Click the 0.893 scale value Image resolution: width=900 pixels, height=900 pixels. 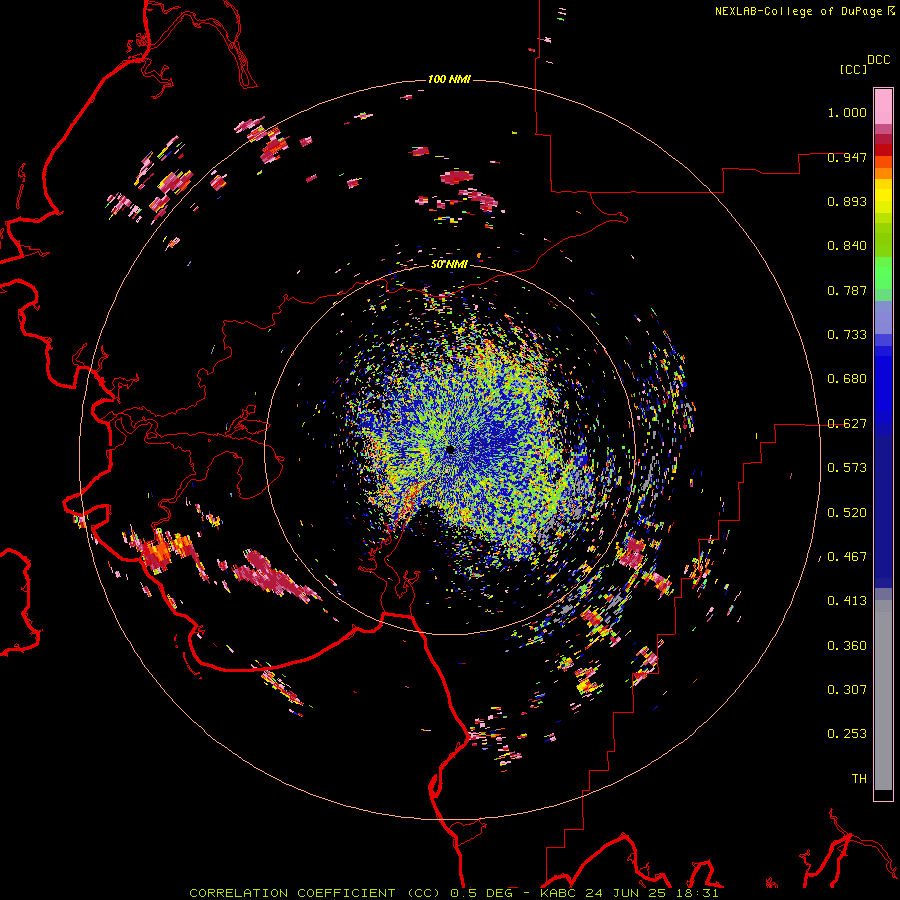pos(847,201)
